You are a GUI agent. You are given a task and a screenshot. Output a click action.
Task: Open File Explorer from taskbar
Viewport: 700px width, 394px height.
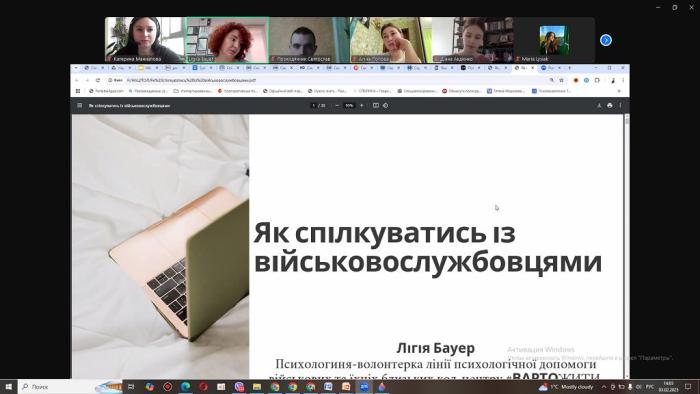pyautogui.click(x=257, y=387)
